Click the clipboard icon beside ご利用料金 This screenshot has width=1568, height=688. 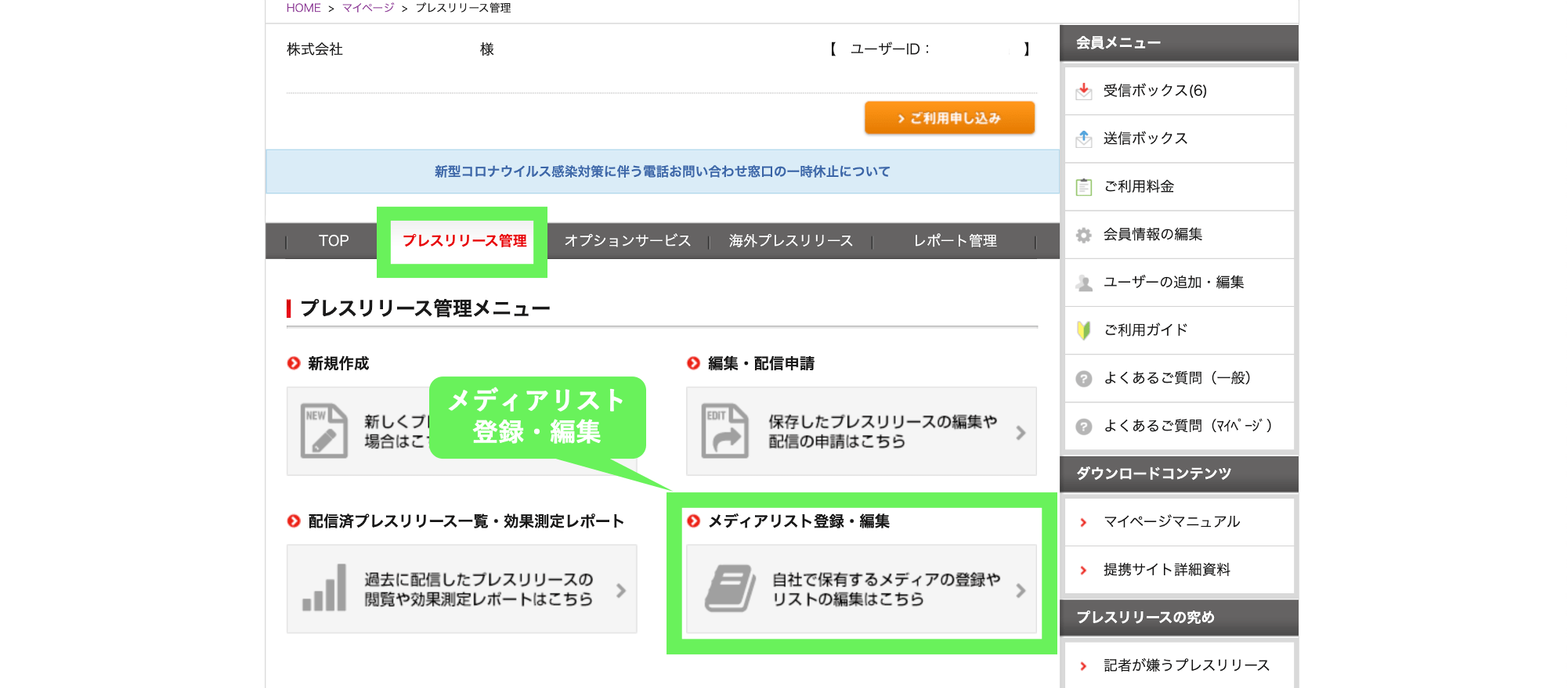pos(1084,187)
